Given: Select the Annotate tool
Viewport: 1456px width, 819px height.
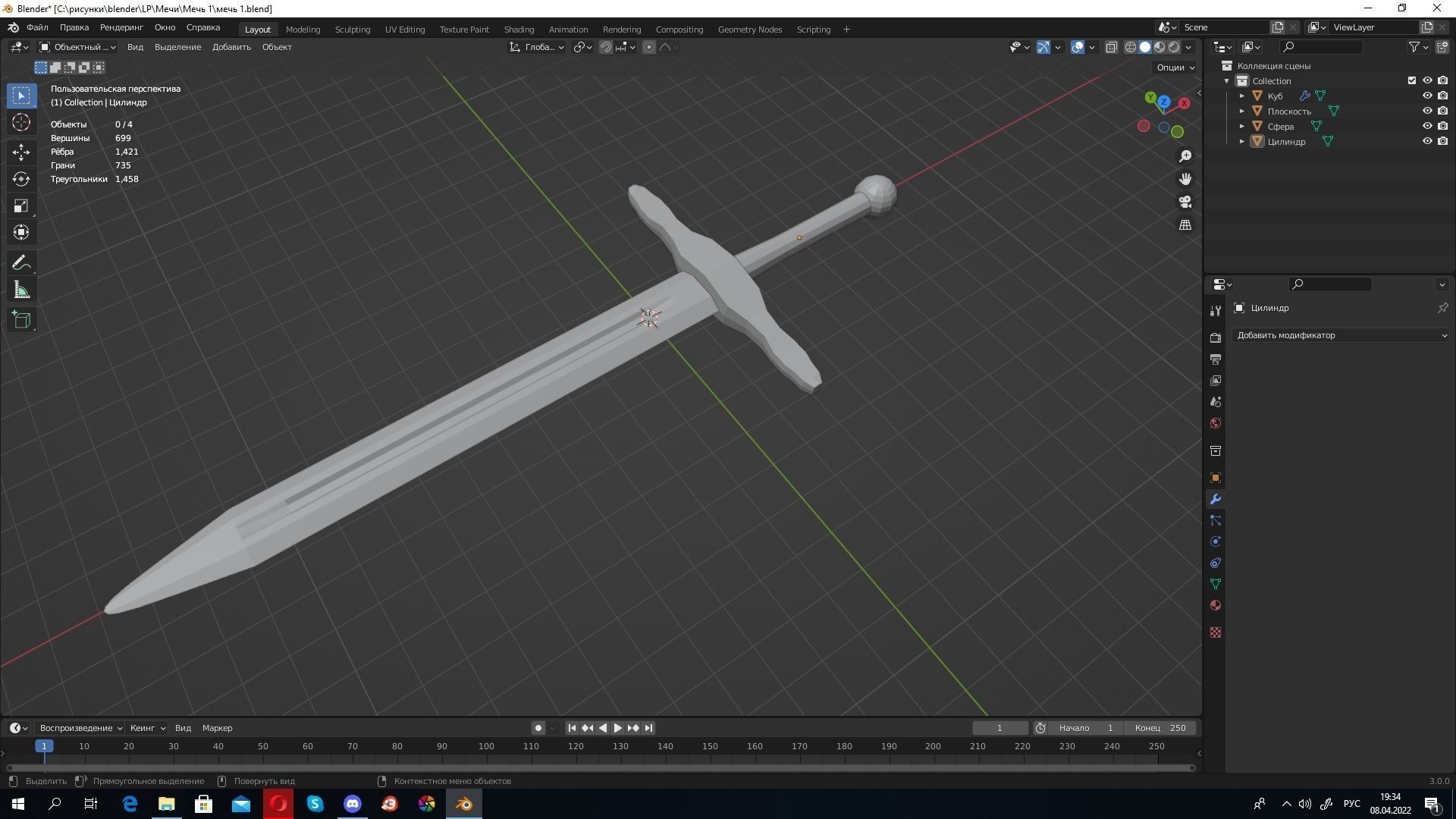Looking at the screenshot, I should click(x=21, y=262).
